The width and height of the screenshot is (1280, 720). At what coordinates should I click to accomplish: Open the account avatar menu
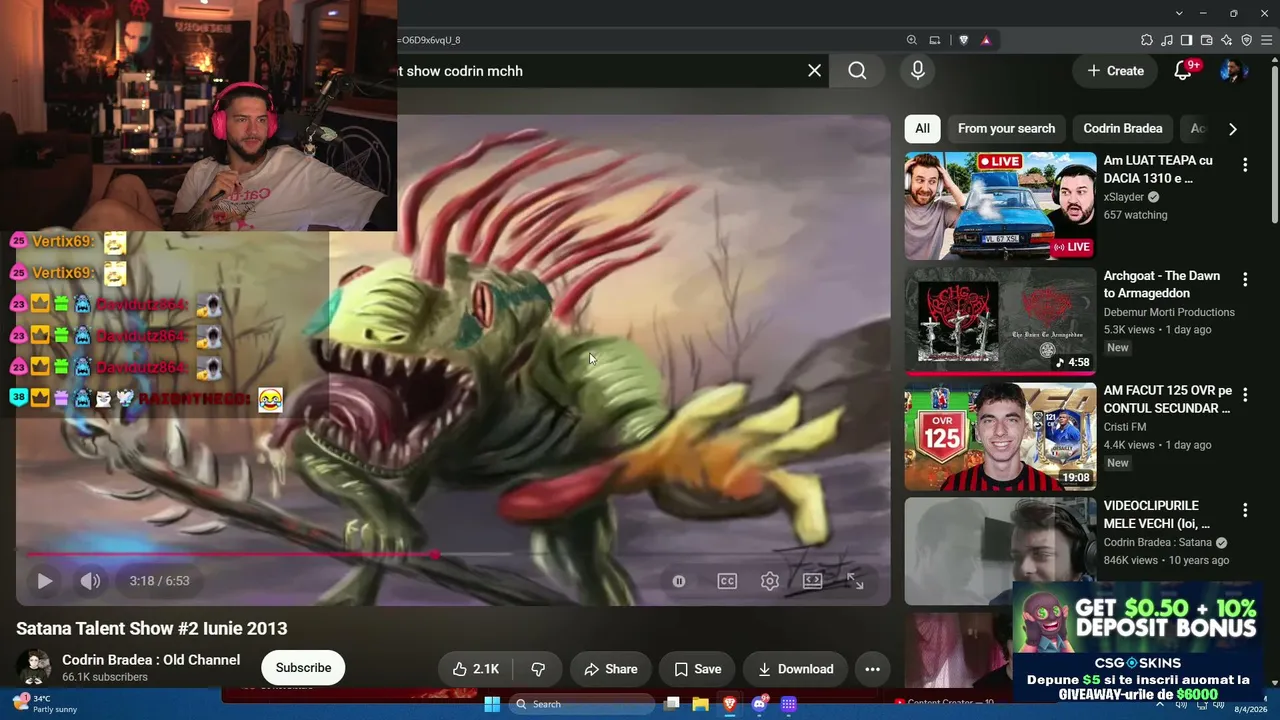pyautogui.click(x=1232, y=71)
